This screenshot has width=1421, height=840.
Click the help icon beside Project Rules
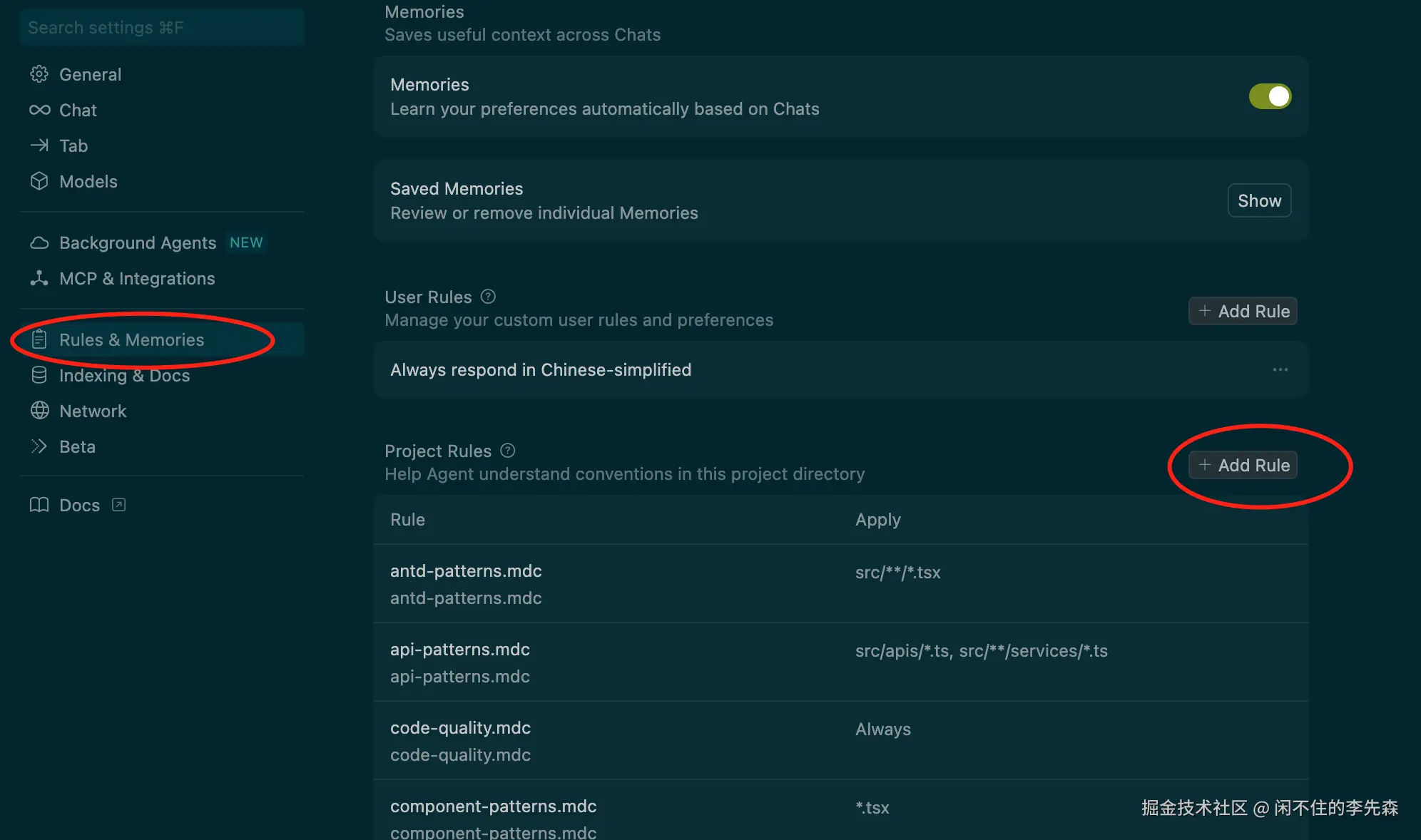pos(507,451)
